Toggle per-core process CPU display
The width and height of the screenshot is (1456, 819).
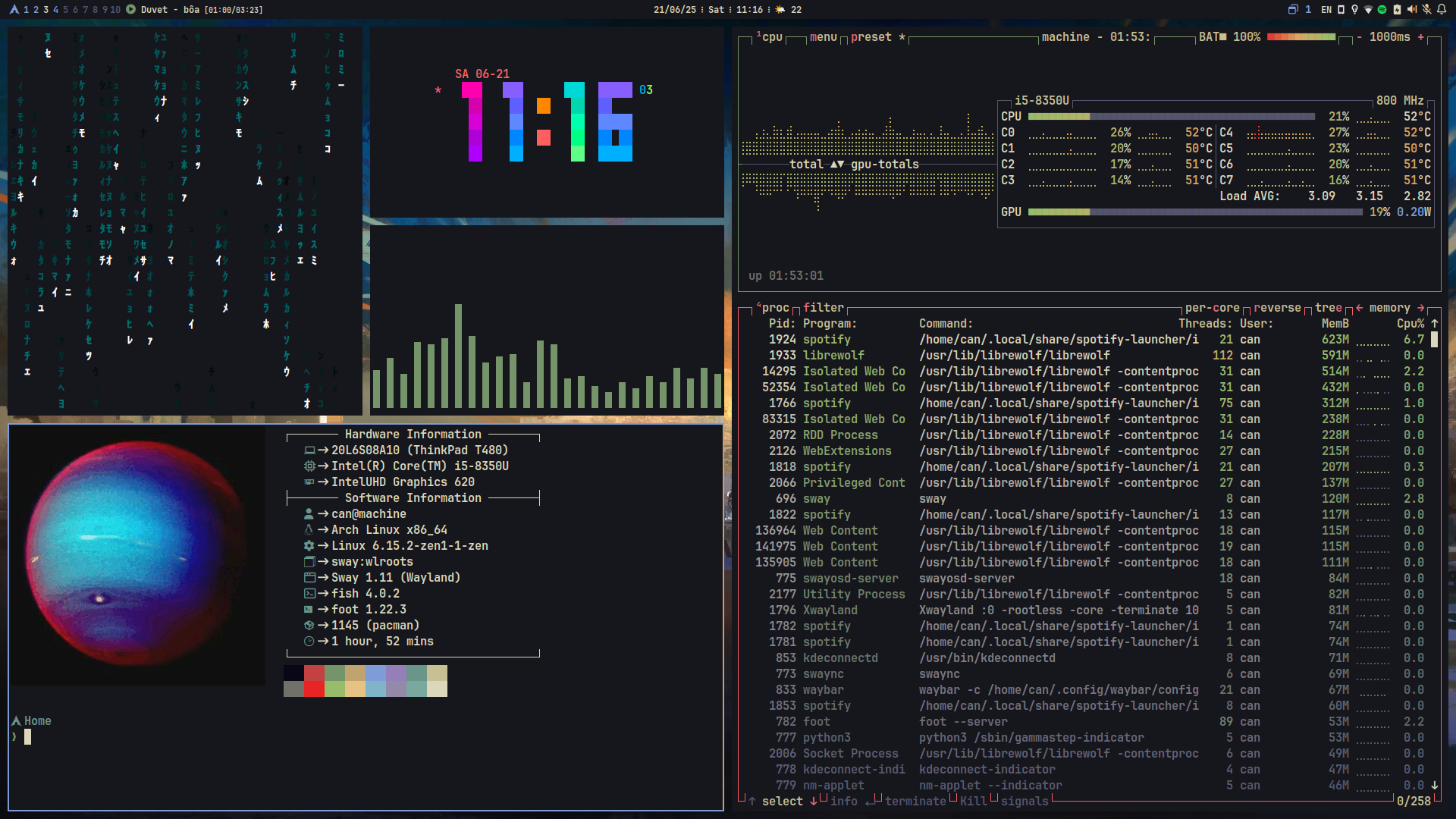(x=1212, y=308)
